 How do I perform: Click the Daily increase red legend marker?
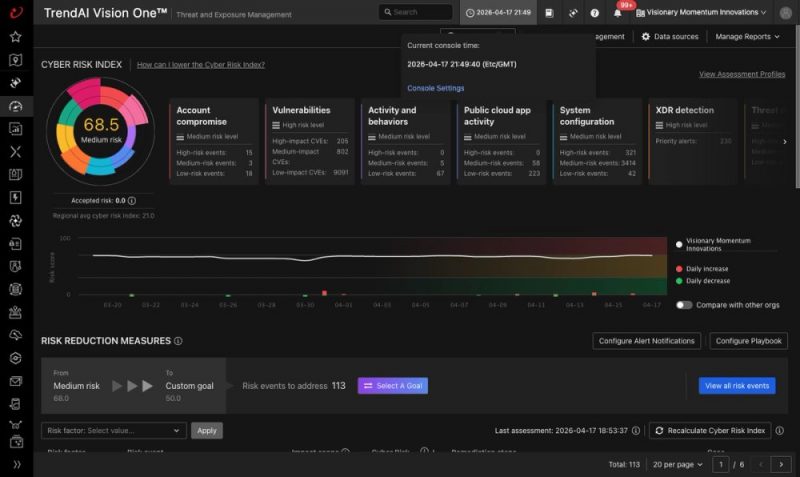pos(679,269)
